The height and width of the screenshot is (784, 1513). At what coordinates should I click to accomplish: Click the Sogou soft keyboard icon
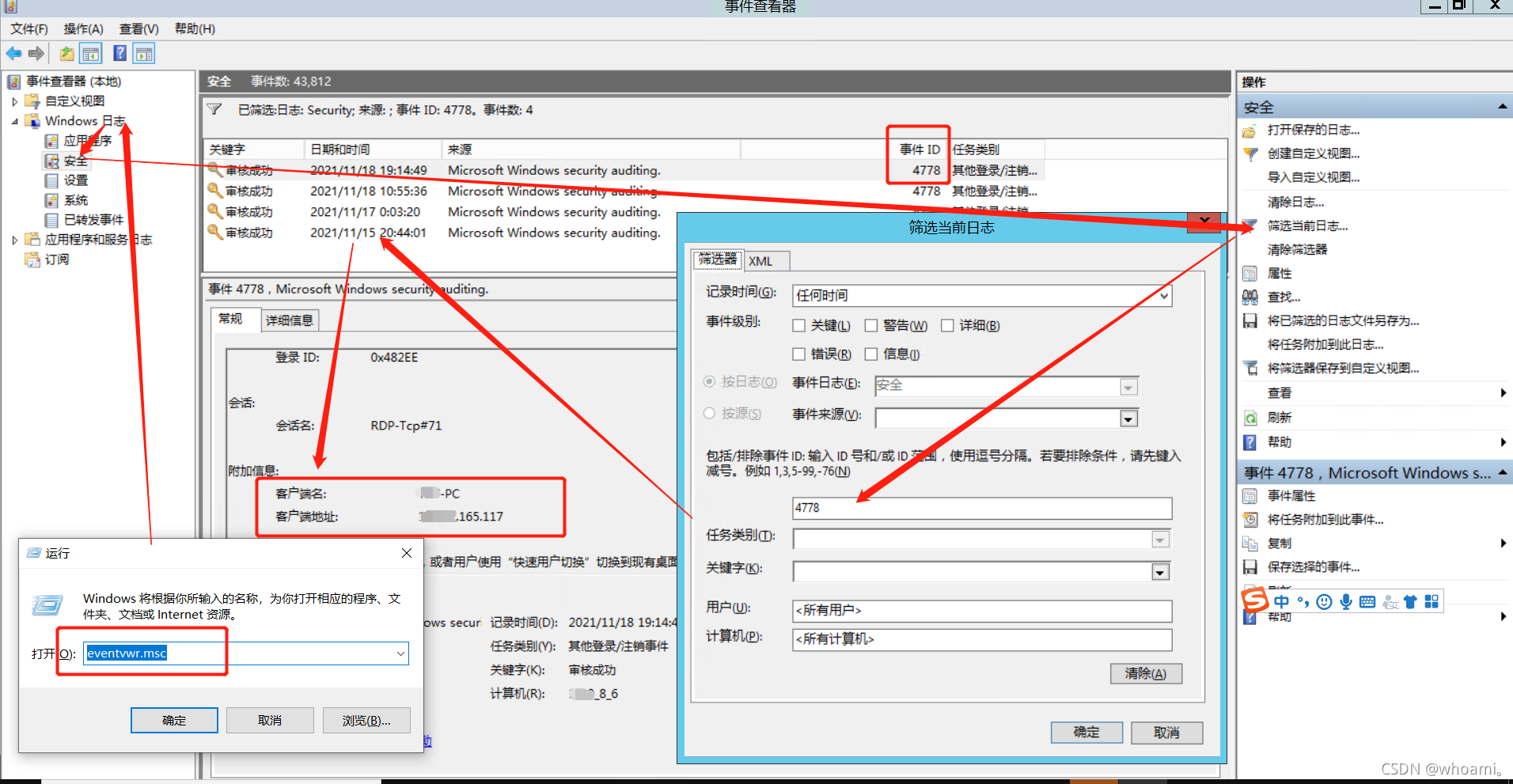pyautogui.click(x=1367, y=602)
